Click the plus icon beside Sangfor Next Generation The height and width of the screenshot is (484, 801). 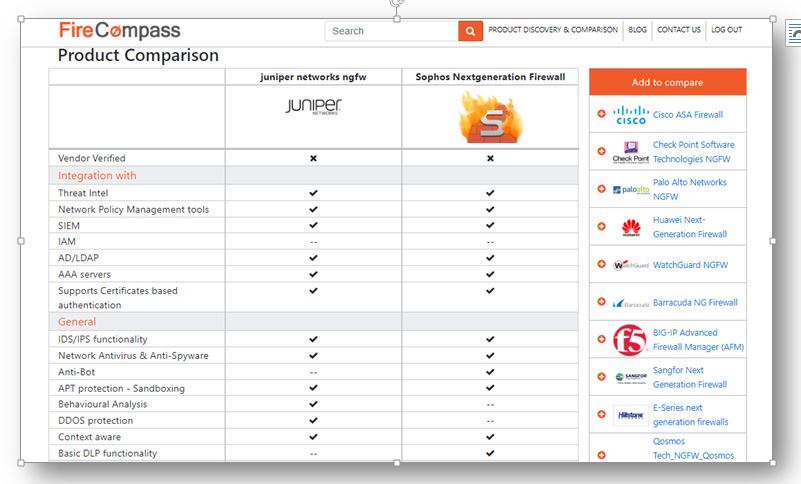coord(601,377)
